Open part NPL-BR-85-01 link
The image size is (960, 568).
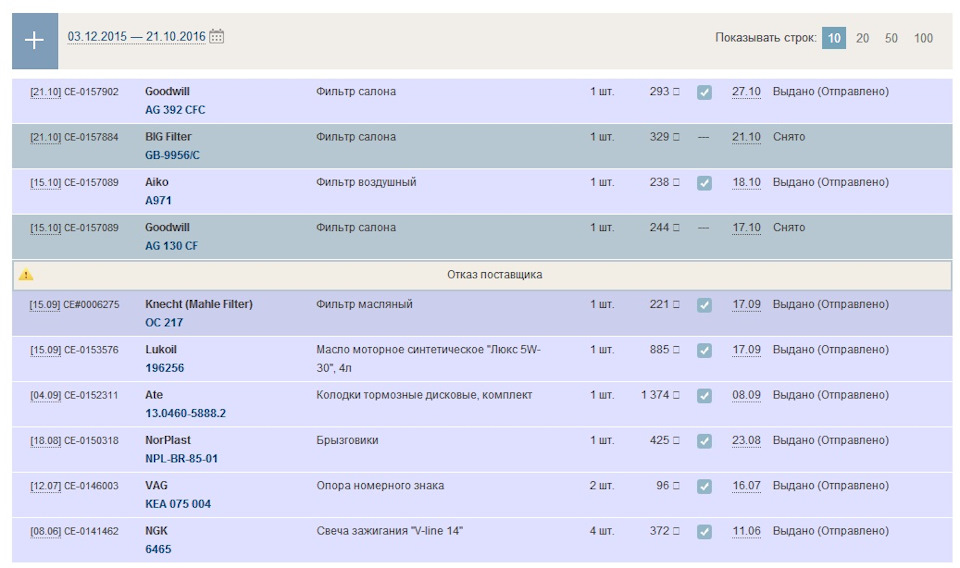tap(181, 459)
